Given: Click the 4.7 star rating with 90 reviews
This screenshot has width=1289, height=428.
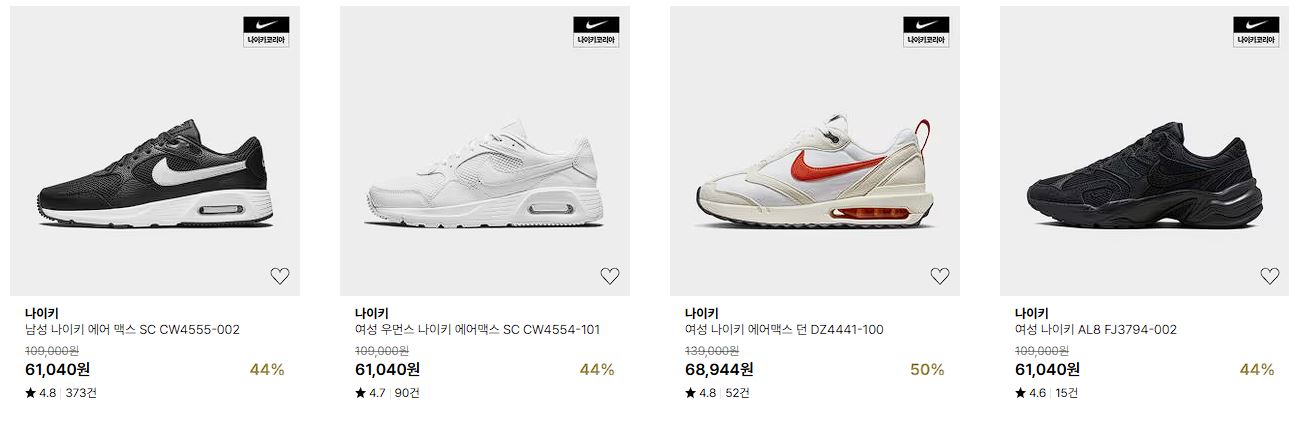Looking at the screenshot, I should pyautogui.click(x=388, y=393).
